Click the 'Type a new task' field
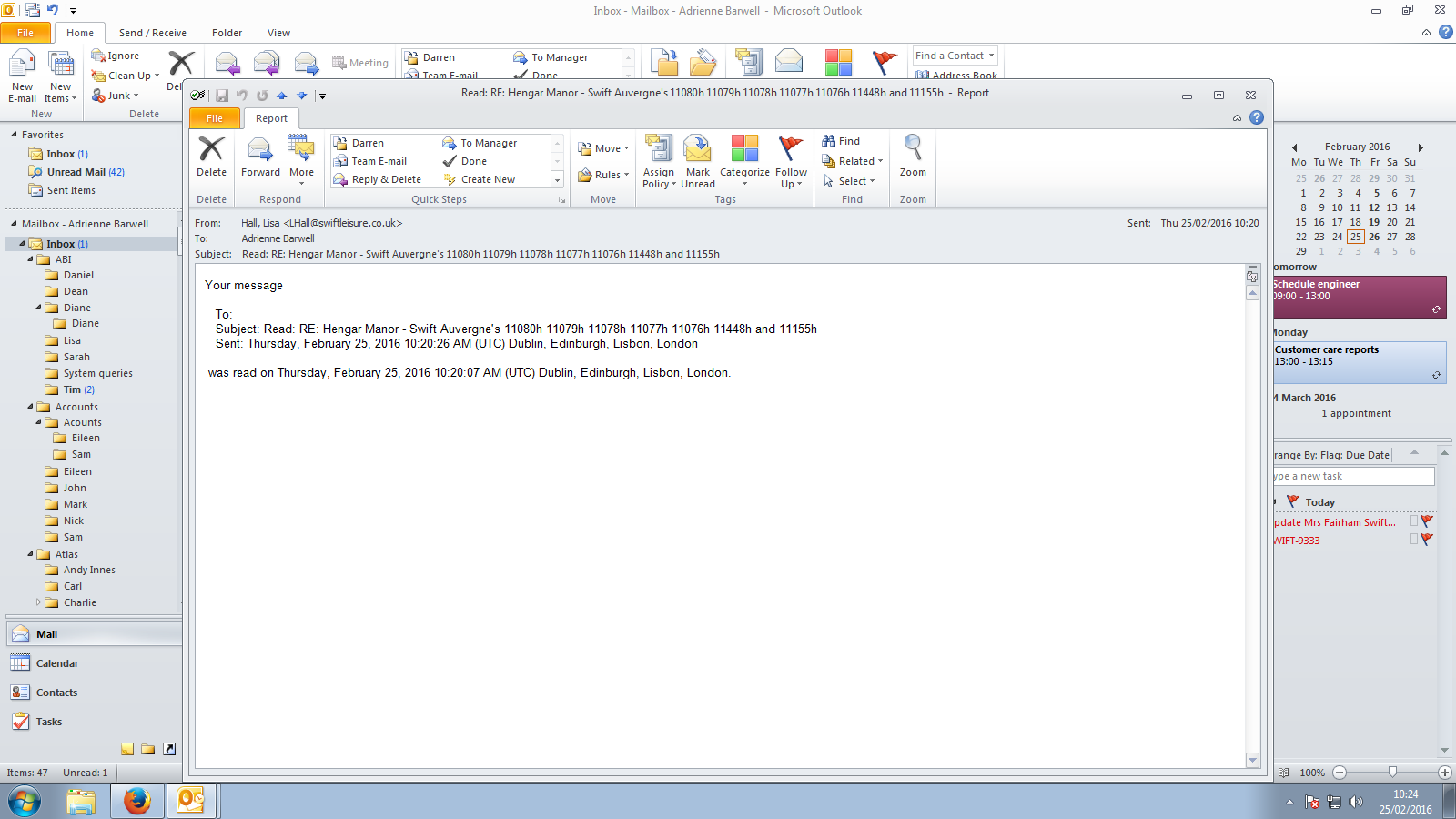The image size is (1456, 819). [x=1353, y=476]
